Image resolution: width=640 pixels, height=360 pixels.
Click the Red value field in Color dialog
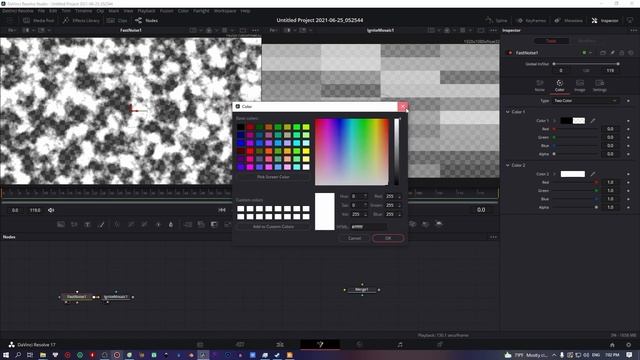pos(392,196)
